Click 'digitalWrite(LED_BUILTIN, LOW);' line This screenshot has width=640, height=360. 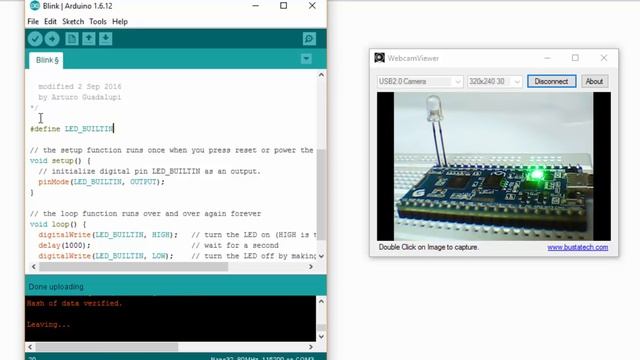pos(106,256)
